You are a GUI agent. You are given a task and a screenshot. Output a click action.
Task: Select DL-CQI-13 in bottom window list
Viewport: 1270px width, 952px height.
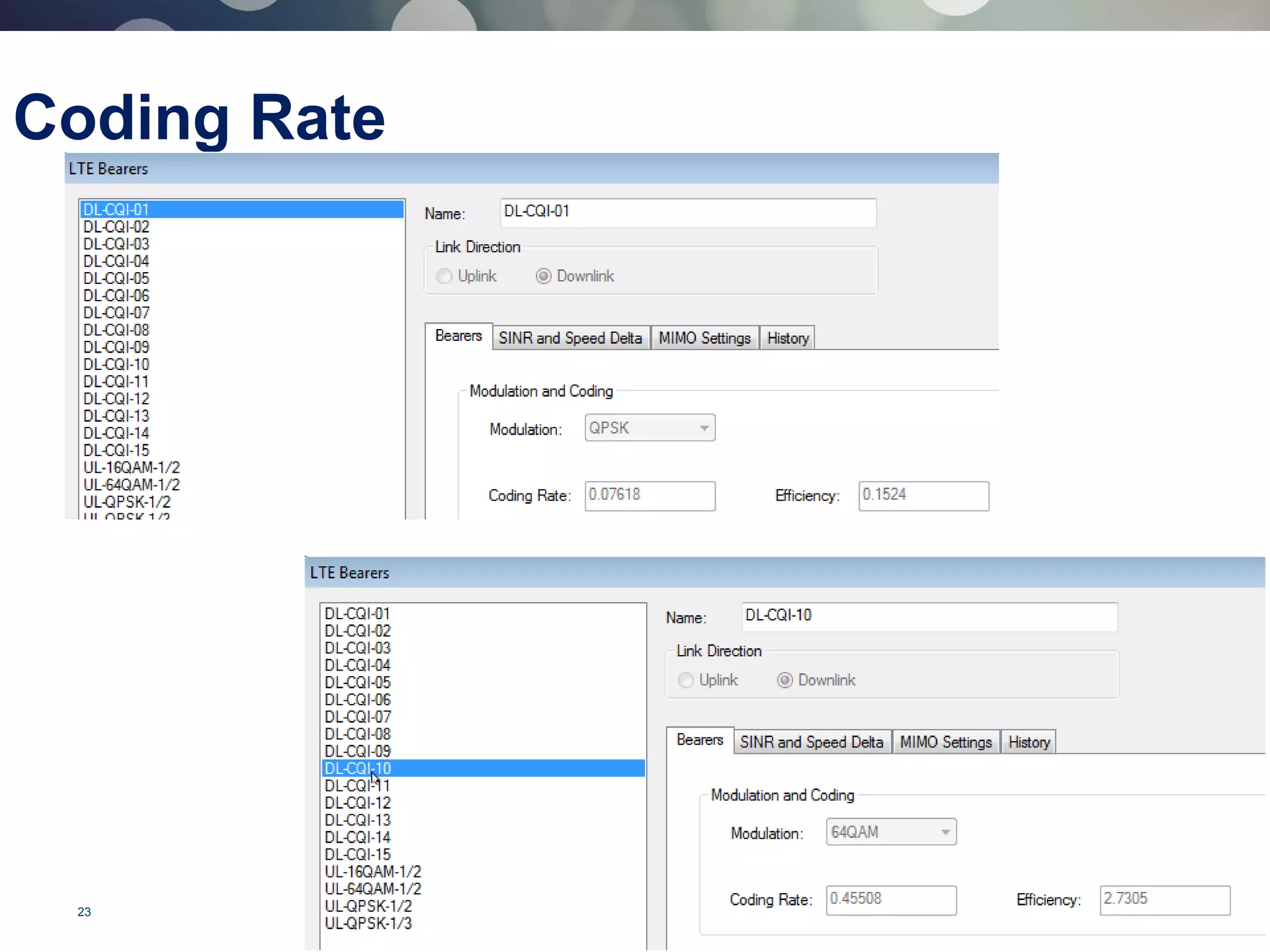pyautogui.click(x=484, y=820)
